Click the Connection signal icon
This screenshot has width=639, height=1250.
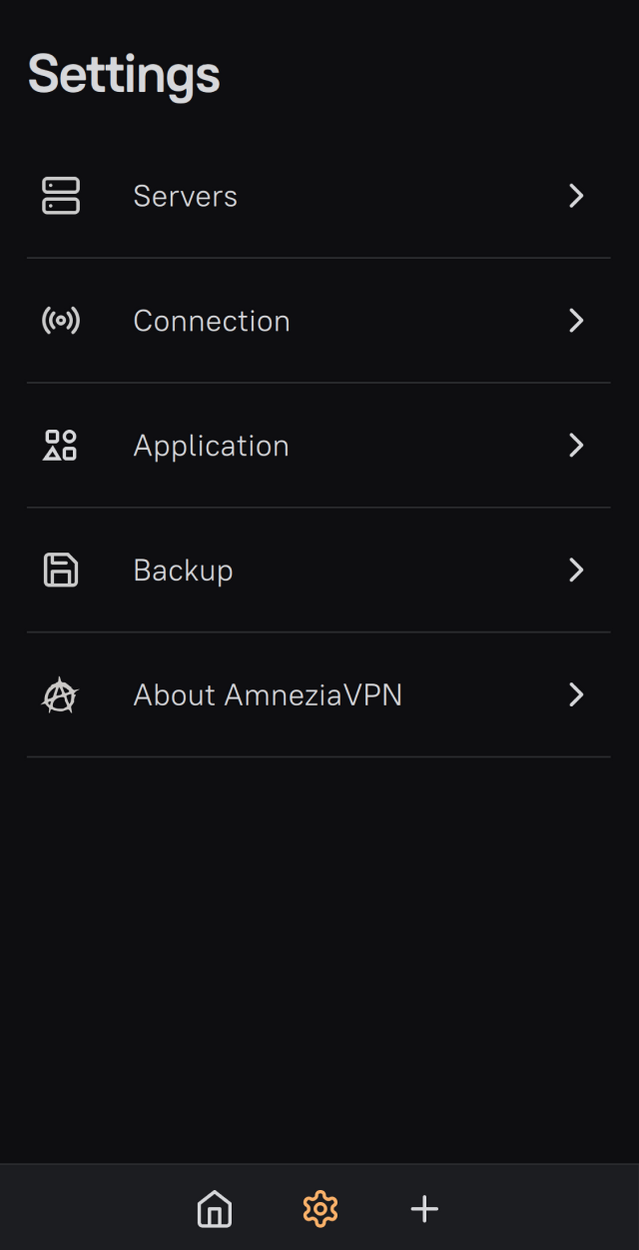coord(61,321)
